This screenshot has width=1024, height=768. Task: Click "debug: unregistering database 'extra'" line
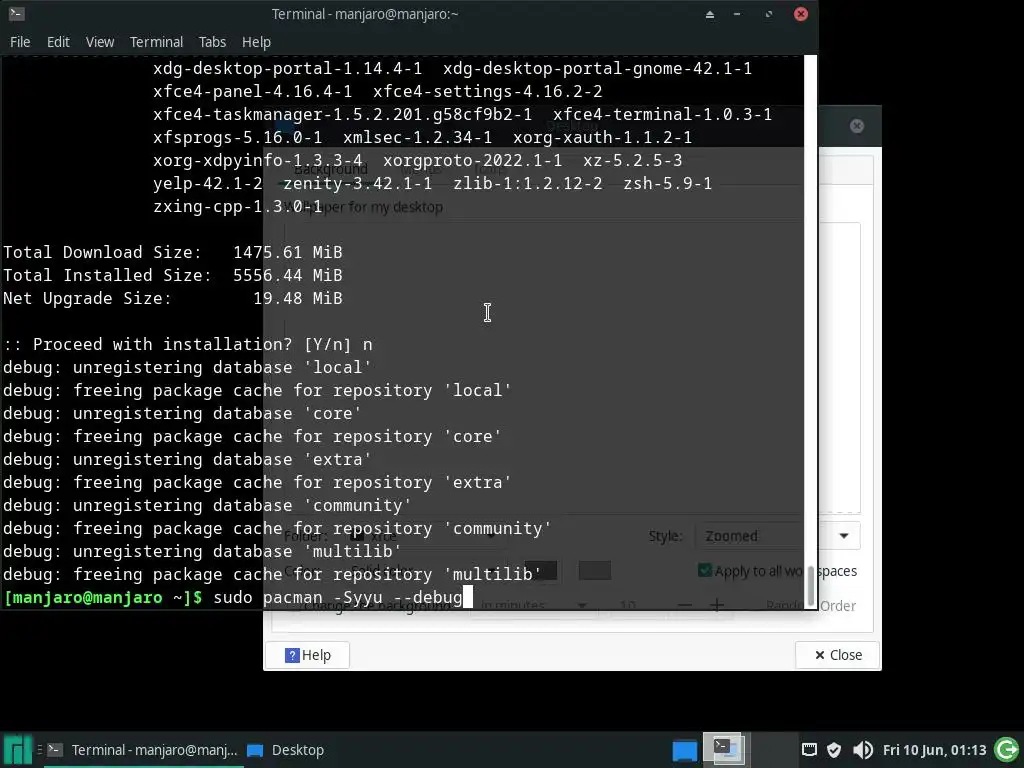(x=187, y=459)
